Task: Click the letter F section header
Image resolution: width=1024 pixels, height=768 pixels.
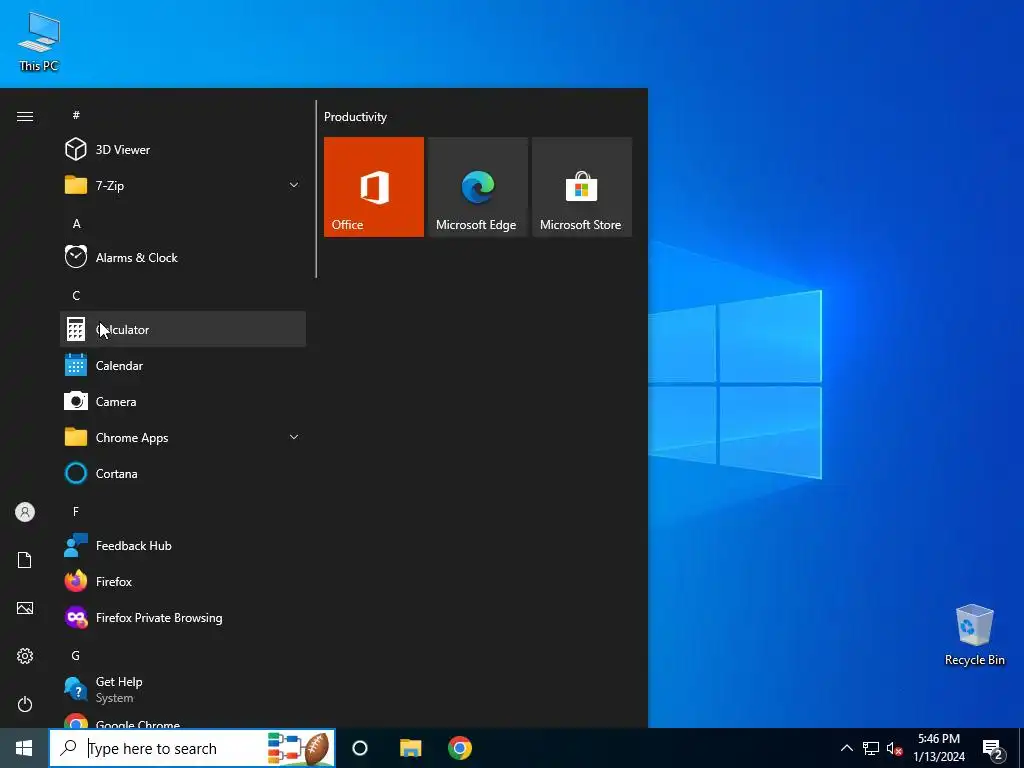Action: (76, 511)
